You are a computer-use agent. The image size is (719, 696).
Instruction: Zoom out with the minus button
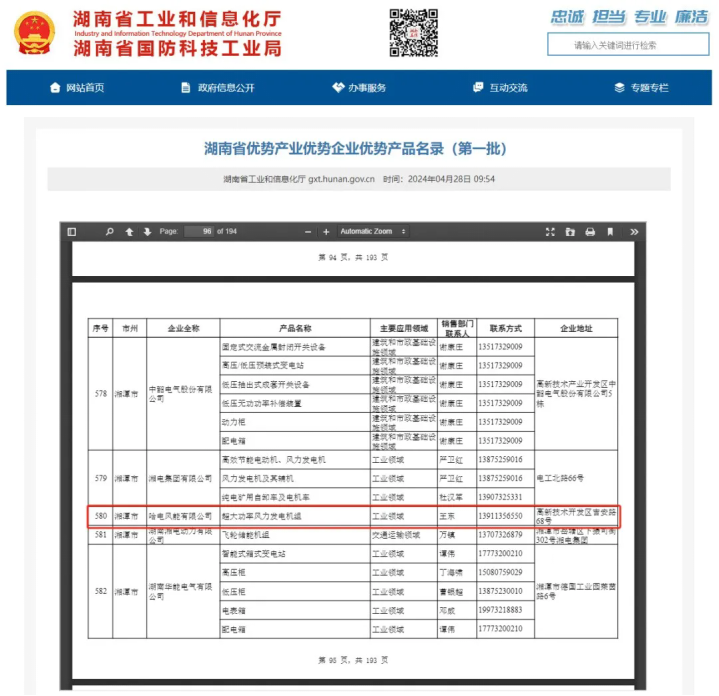308,232
